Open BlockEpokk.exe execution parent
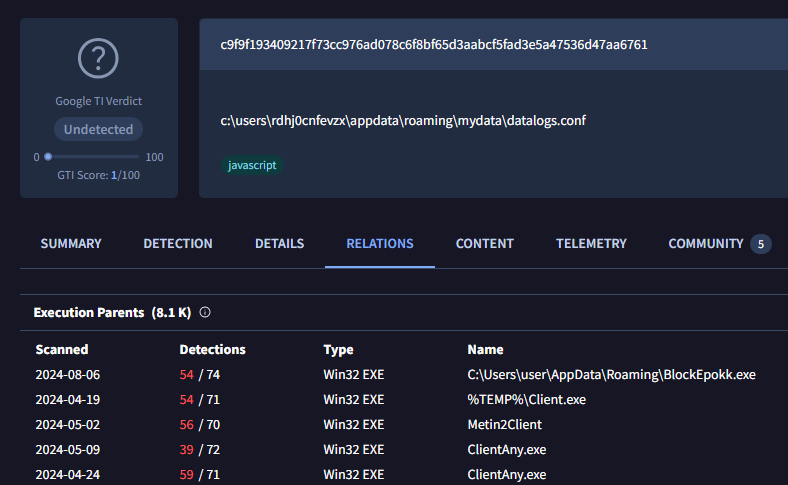The height and width of the screenshot is (485, 788). point(612,375)
